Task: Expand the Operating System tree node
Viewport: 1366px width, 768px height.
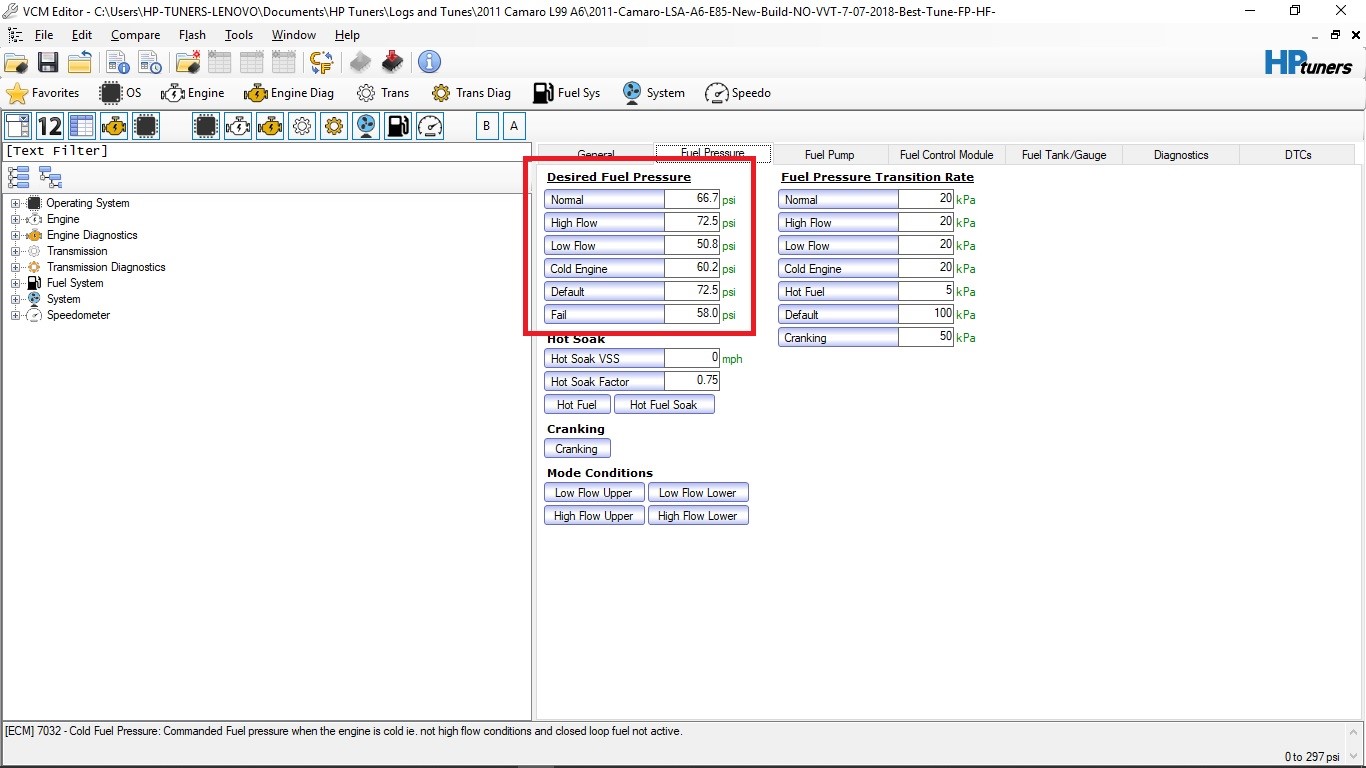Action: (16, 203)
